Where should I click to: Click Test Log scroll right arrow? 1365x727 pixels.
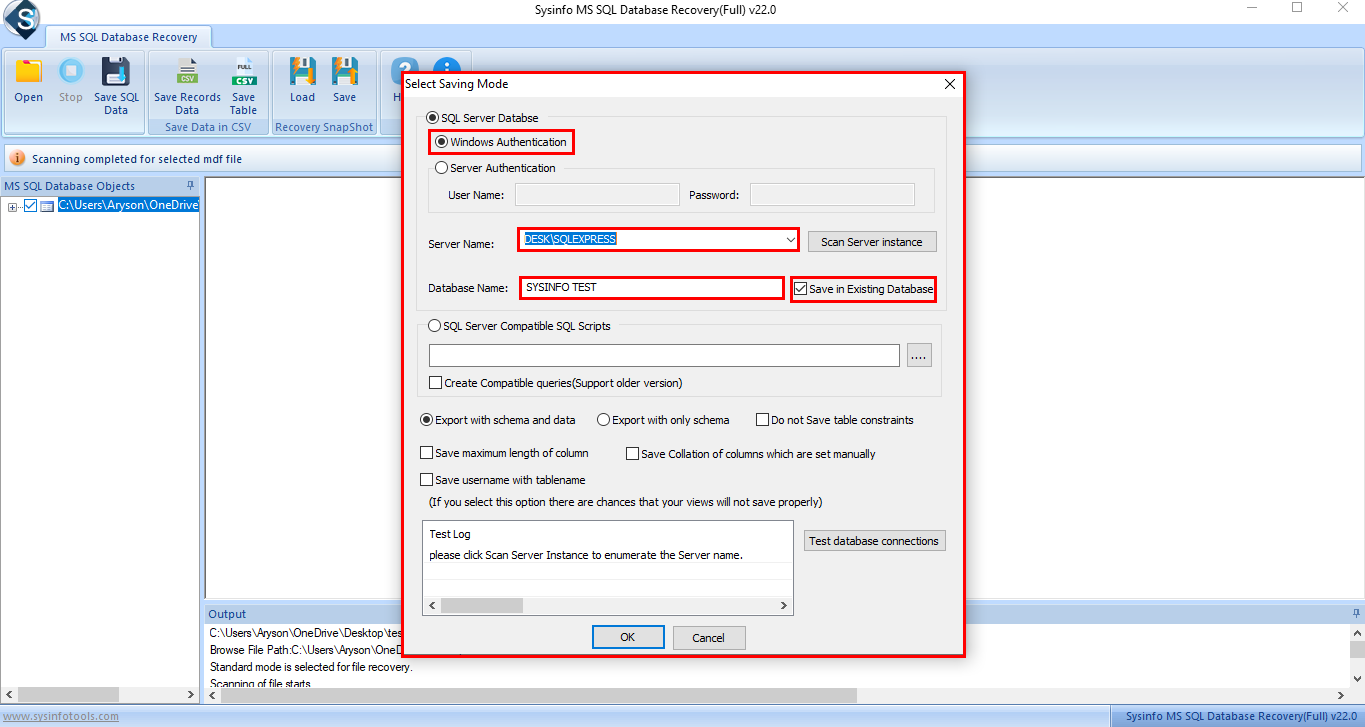(785, 605)
